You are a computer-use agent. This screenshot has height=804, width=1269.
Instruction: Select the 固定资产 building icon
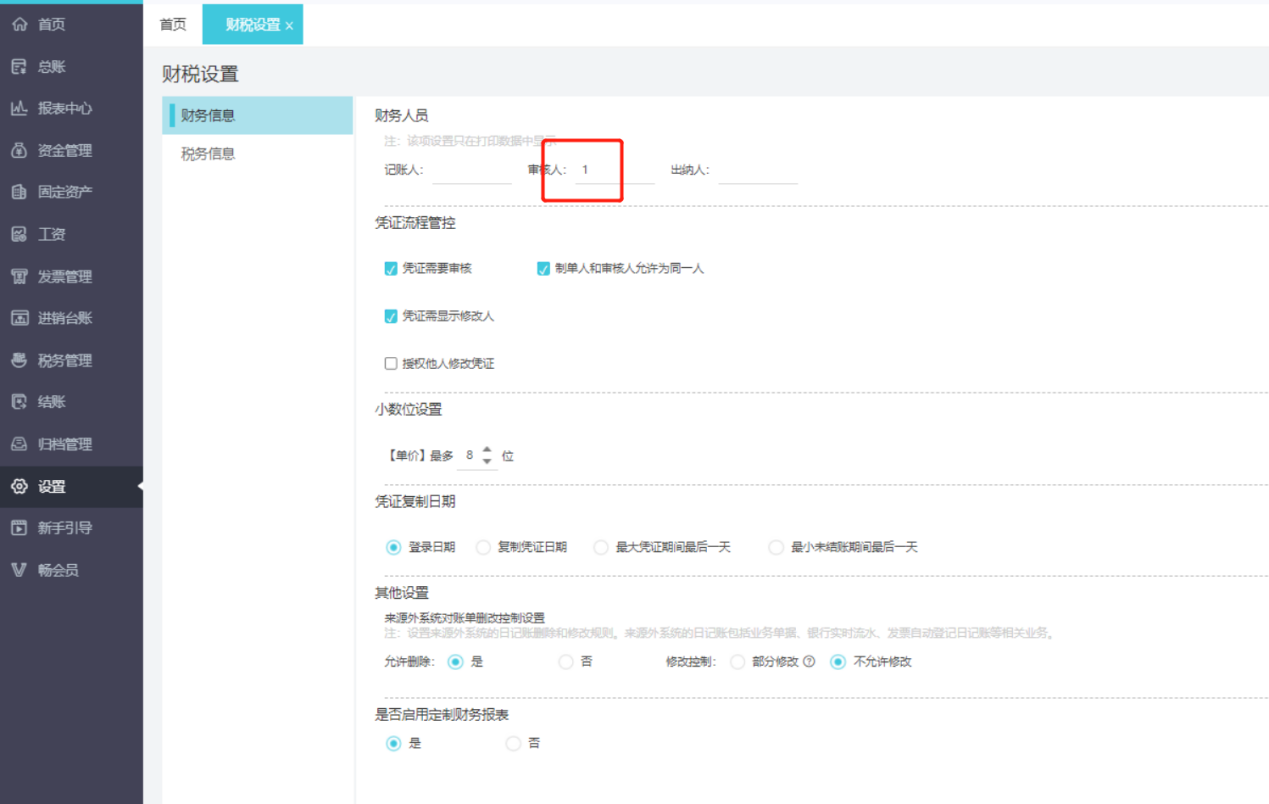point(19,192)
